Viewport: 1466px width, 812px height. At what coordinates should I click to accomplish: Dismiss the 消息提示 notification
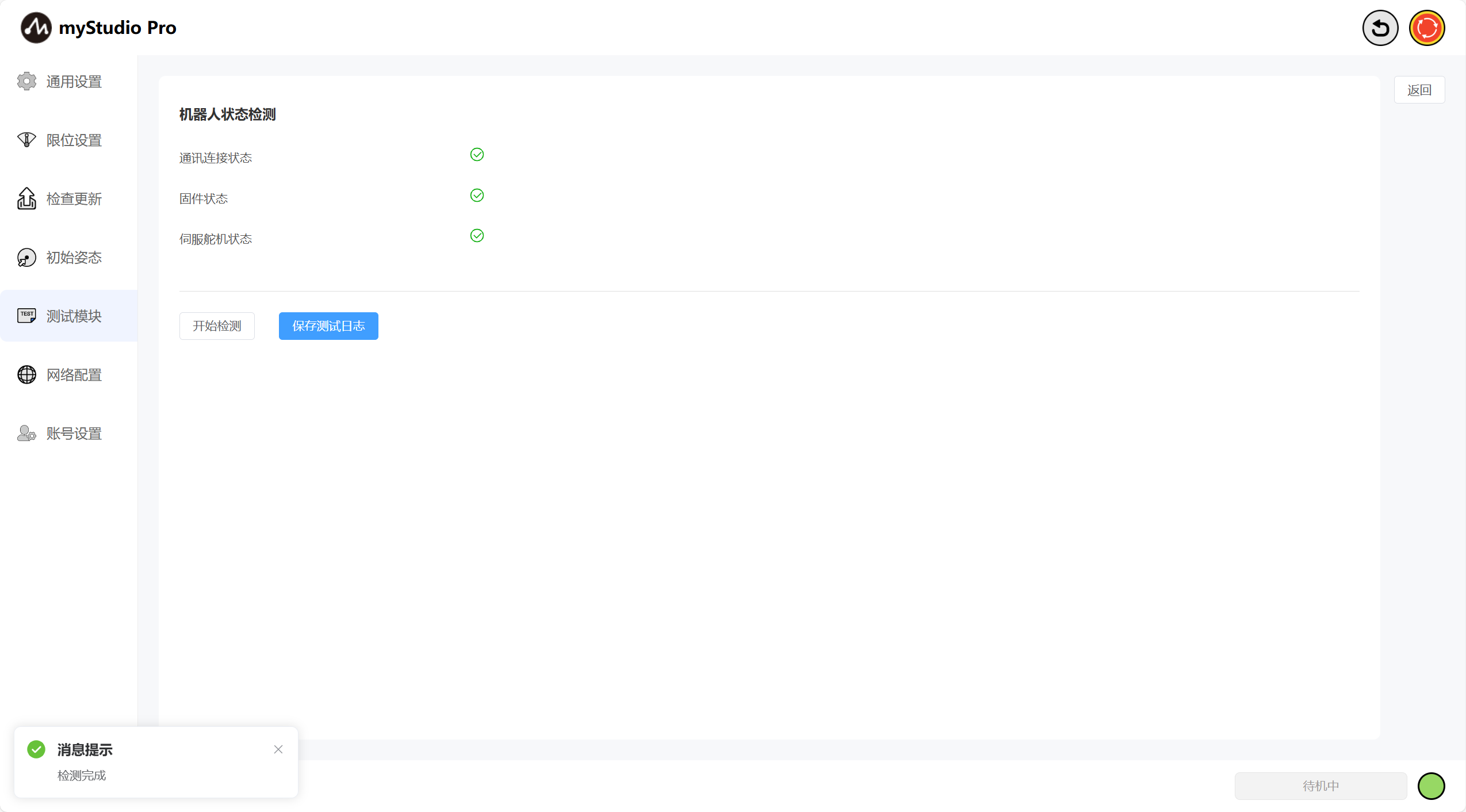(278, 749)
